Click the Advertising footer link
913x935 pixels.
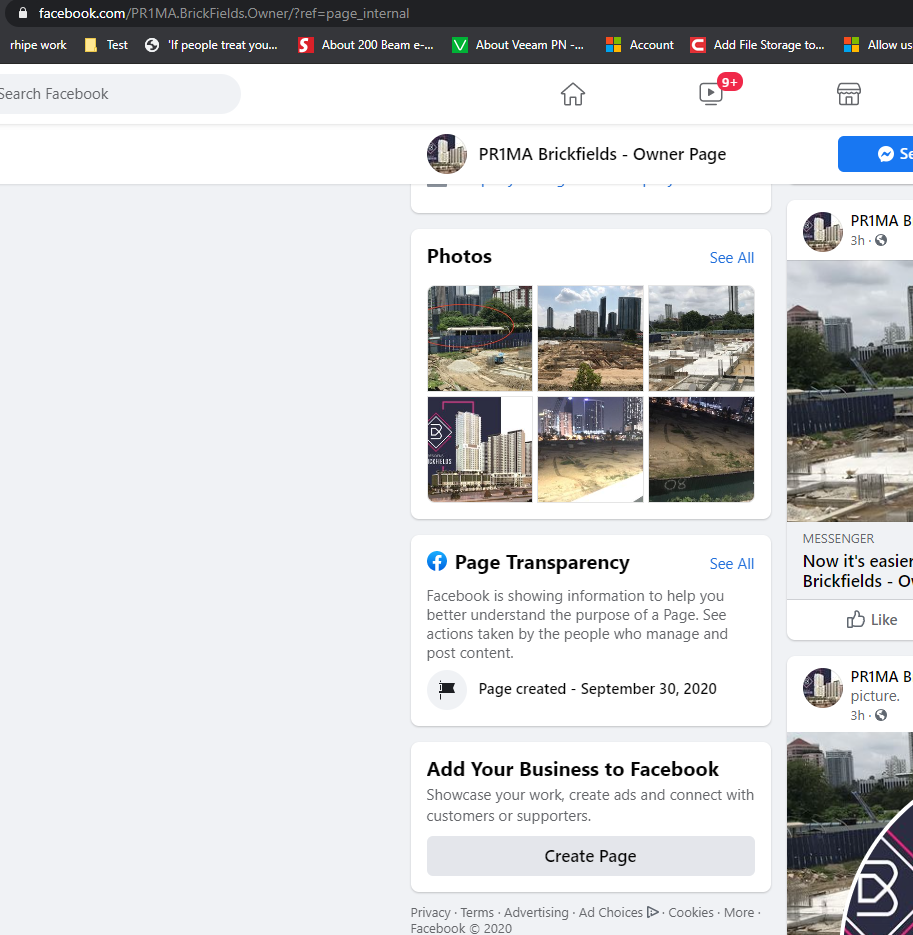536,912
